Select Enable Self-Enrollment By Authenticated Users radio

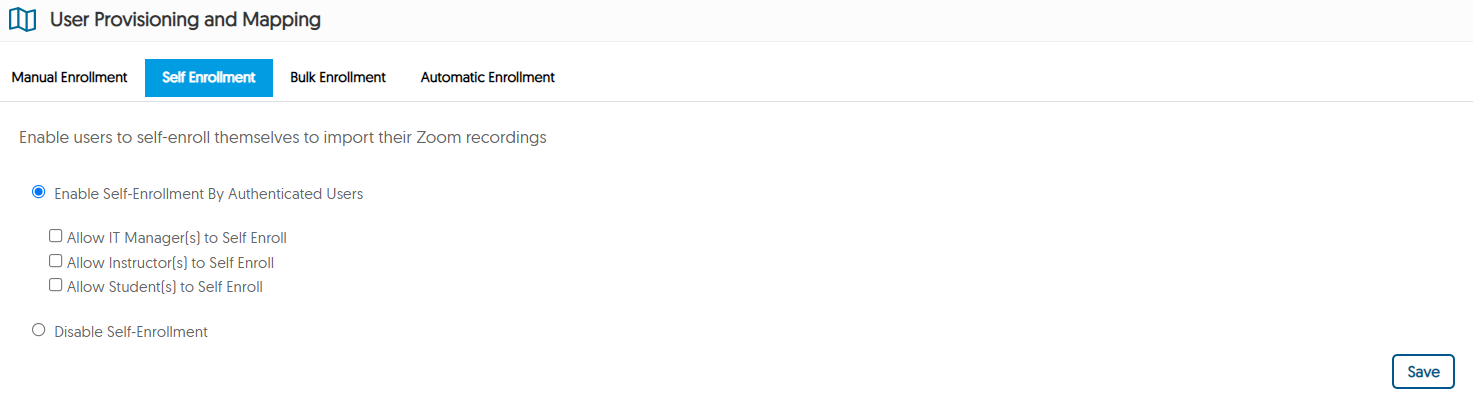pos(39,192)
